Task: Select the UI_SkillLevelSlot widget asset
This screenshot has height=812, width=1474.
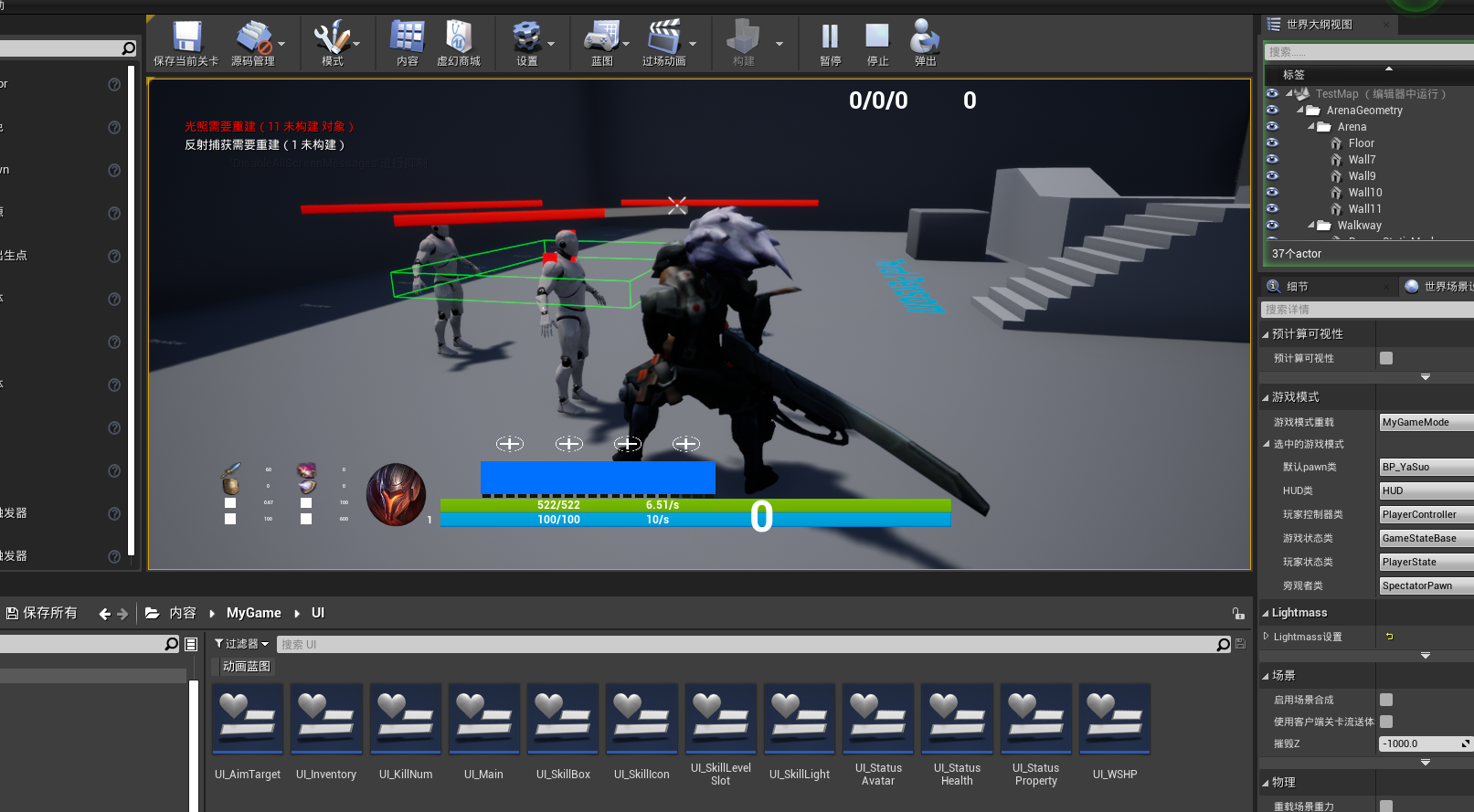Action: click(x=721, y=719)
